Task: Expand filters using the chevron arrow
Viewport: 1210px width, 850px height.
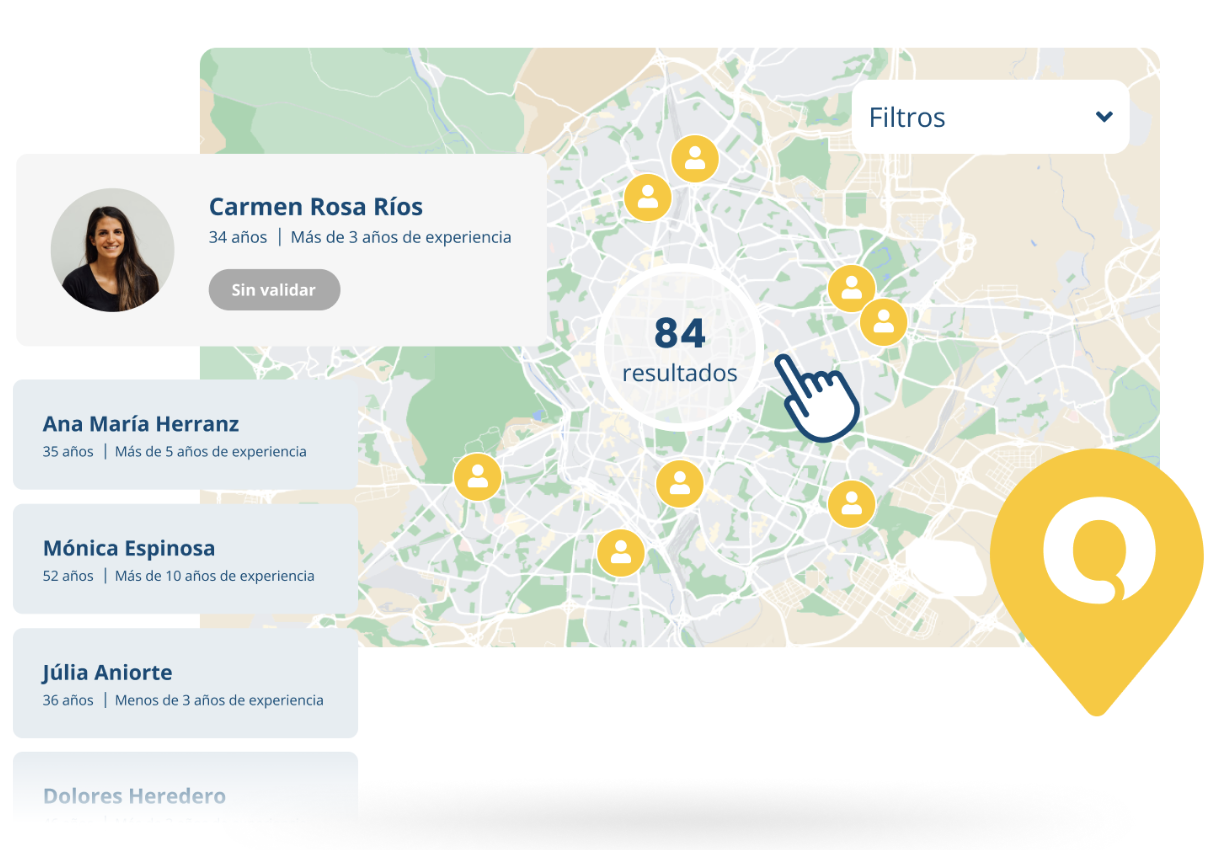Action: tap(1104, 117)
